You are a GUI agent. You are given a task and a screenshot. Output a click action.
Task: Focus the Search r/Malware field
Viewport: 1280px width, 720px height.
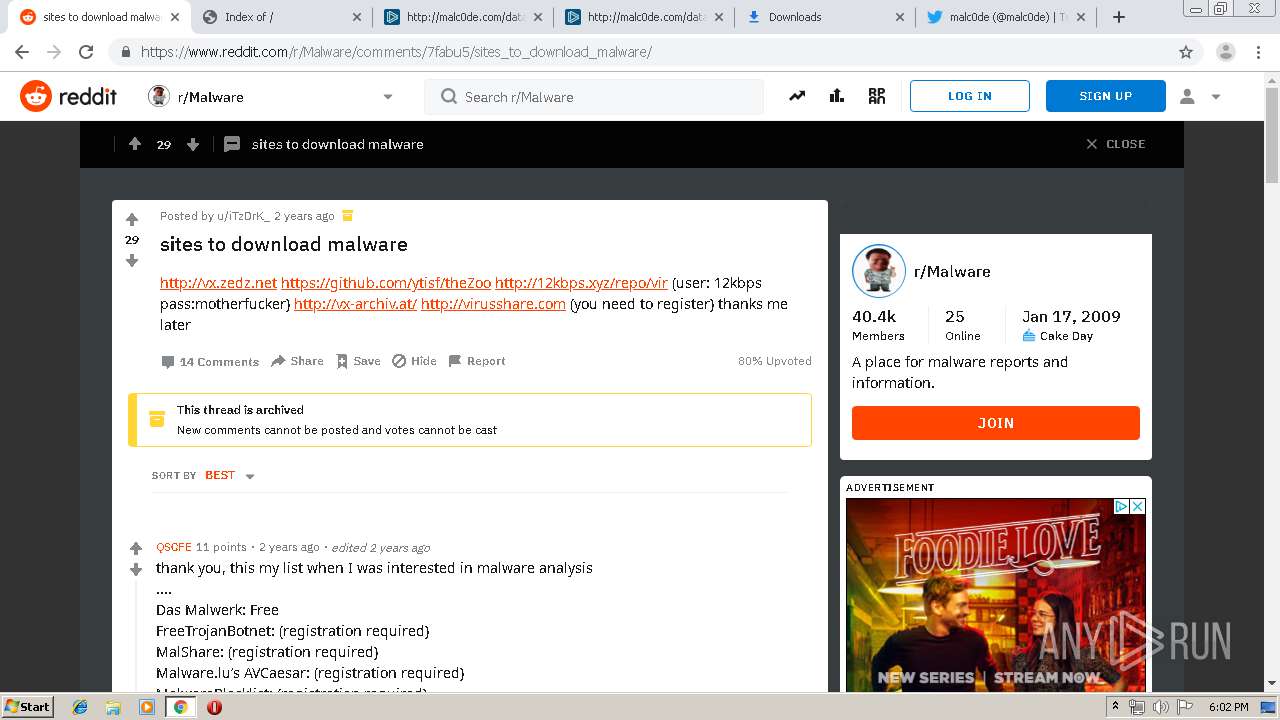[x=594, y=97]
